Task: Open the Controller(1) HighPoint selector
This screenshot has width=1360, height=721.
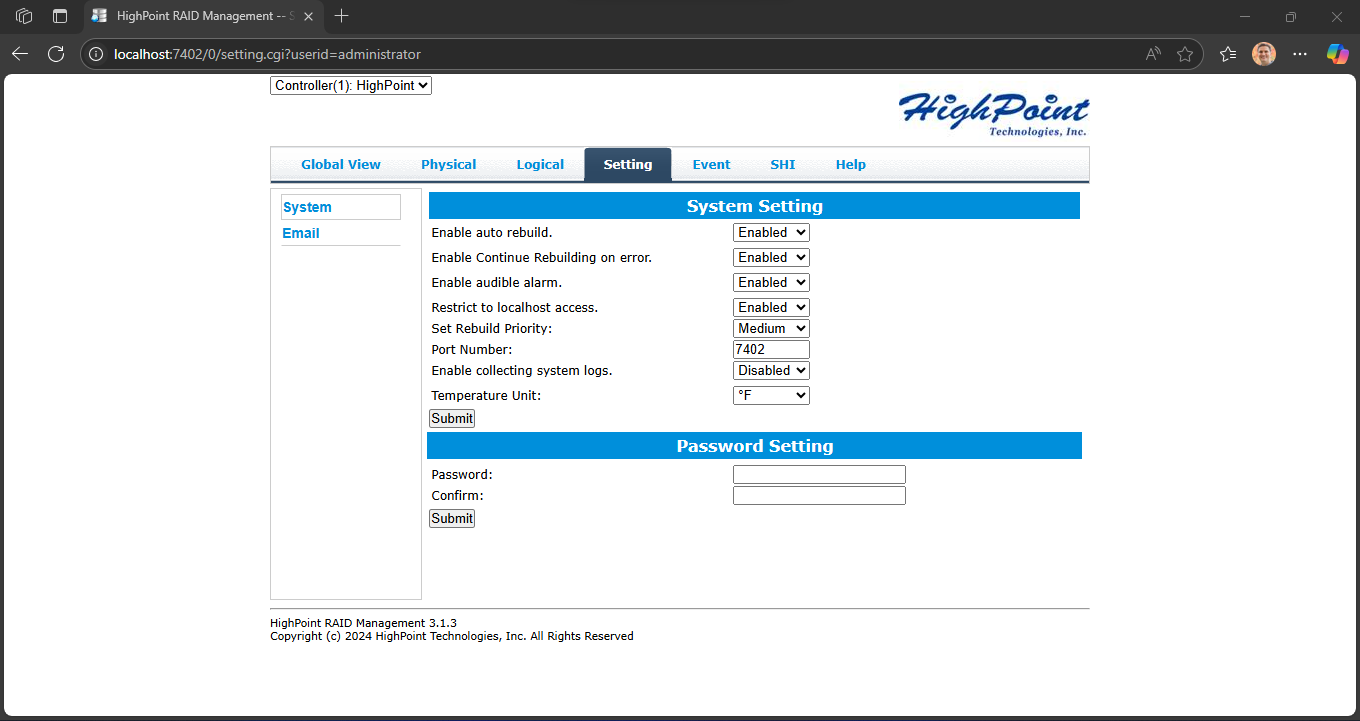Action: [x=350, y=85]
